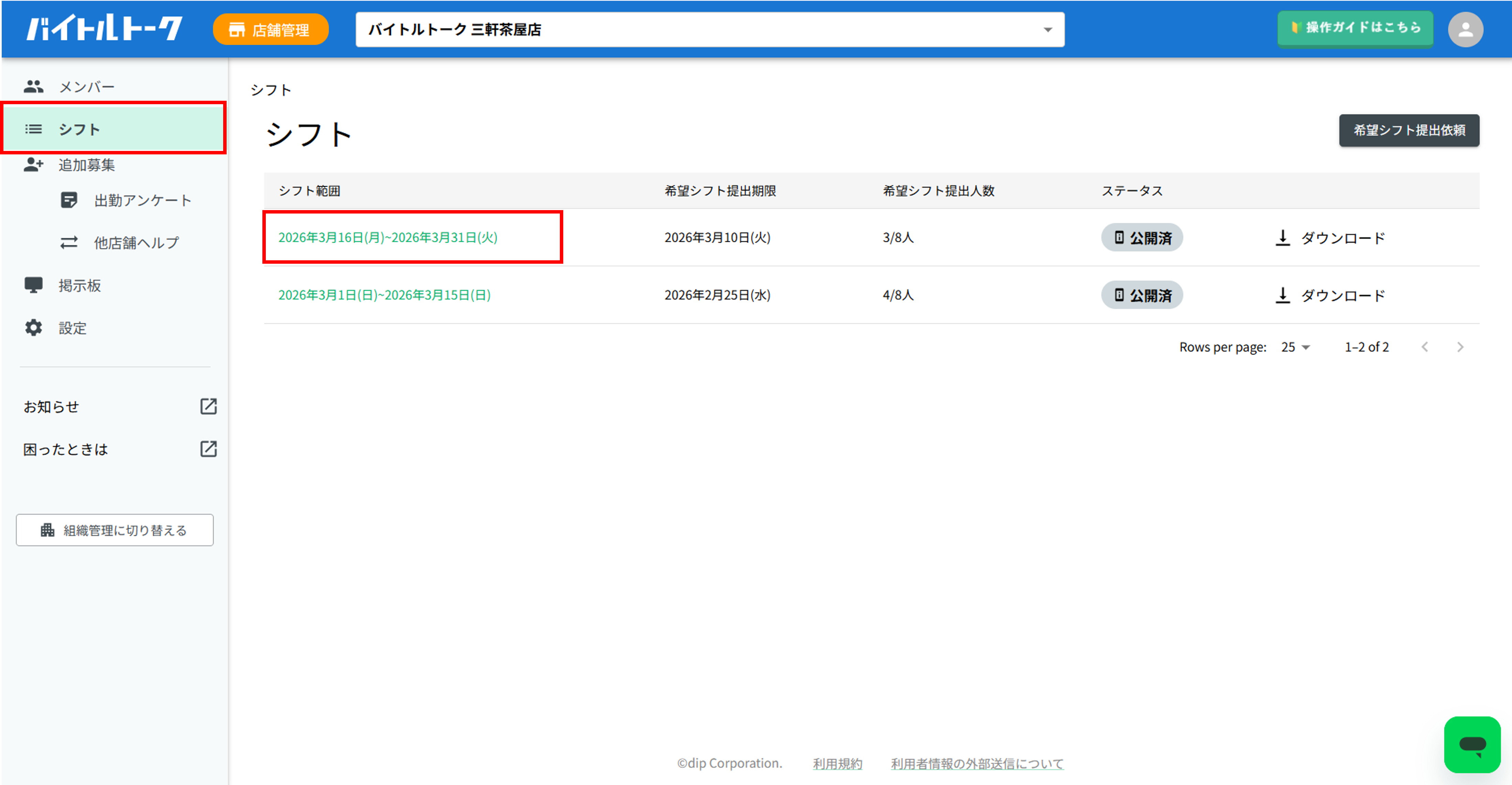Click 公開済 status chip in March 16 row
Image resolution: width=1512 pixels, height=785 pixels.
click(1142, 238)
